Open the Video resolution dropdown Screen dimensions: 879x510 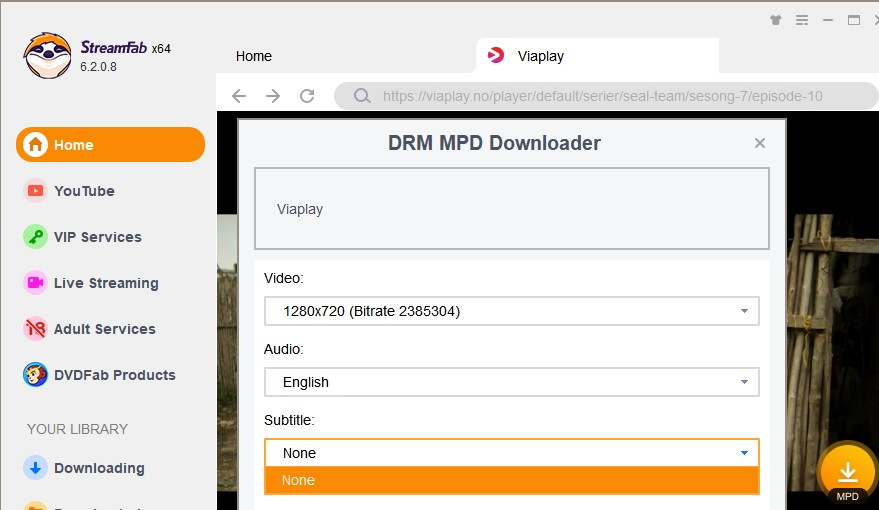tap(512, 311)
